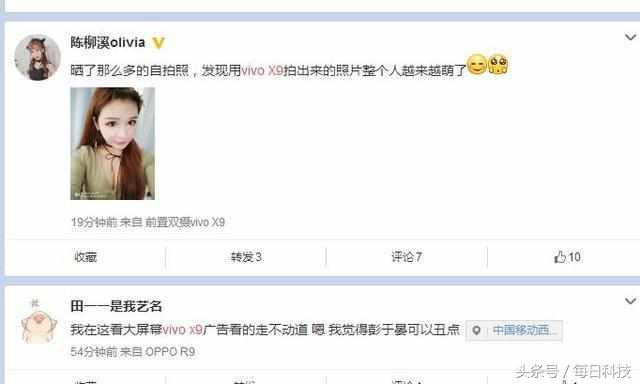
Task: Click the smiling emoji in first post
Action: pyautogui.click(x=476, y=64)
